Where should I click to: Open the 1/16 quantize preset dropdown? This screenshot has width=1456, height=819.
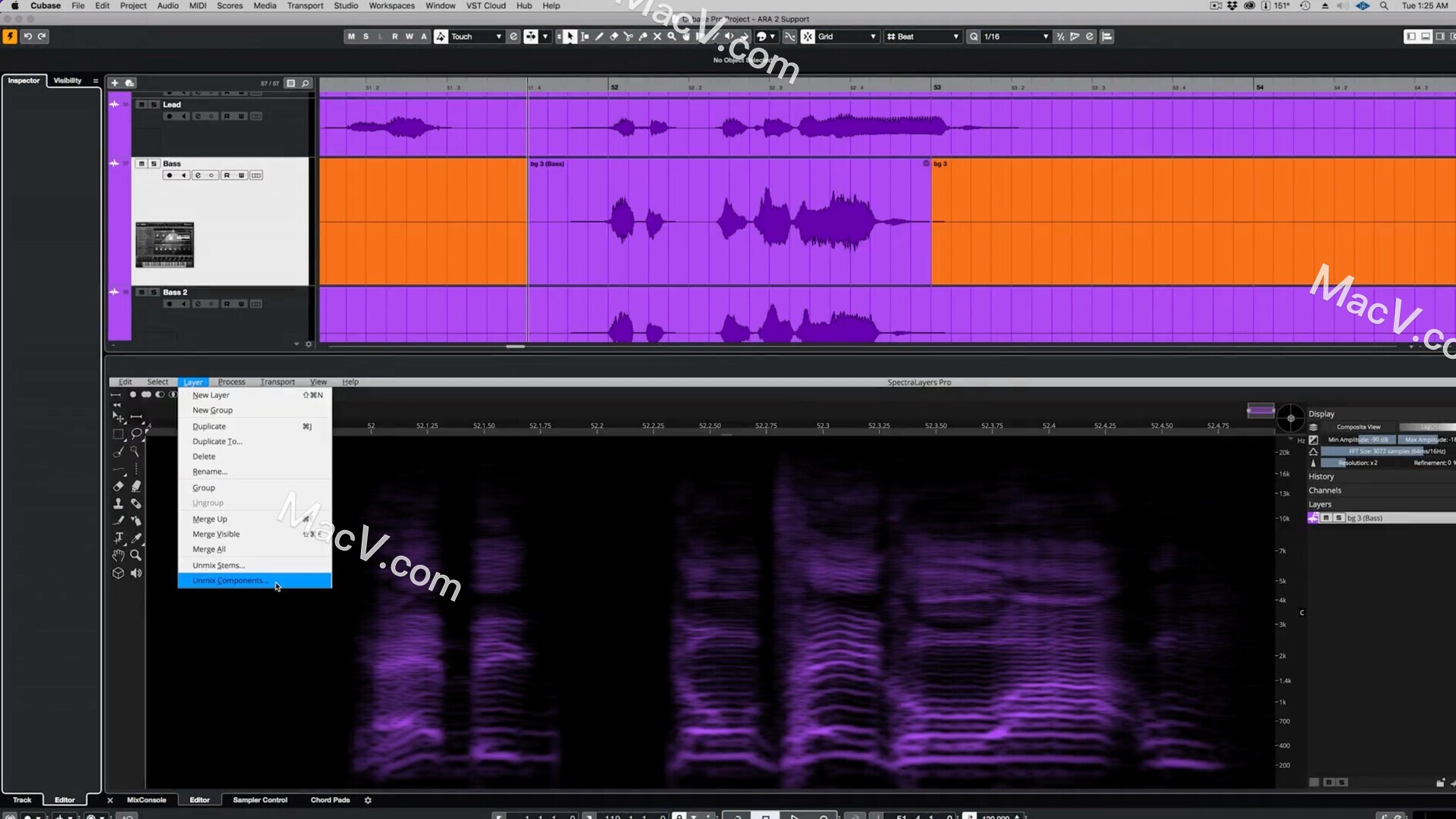point(1016,36)
